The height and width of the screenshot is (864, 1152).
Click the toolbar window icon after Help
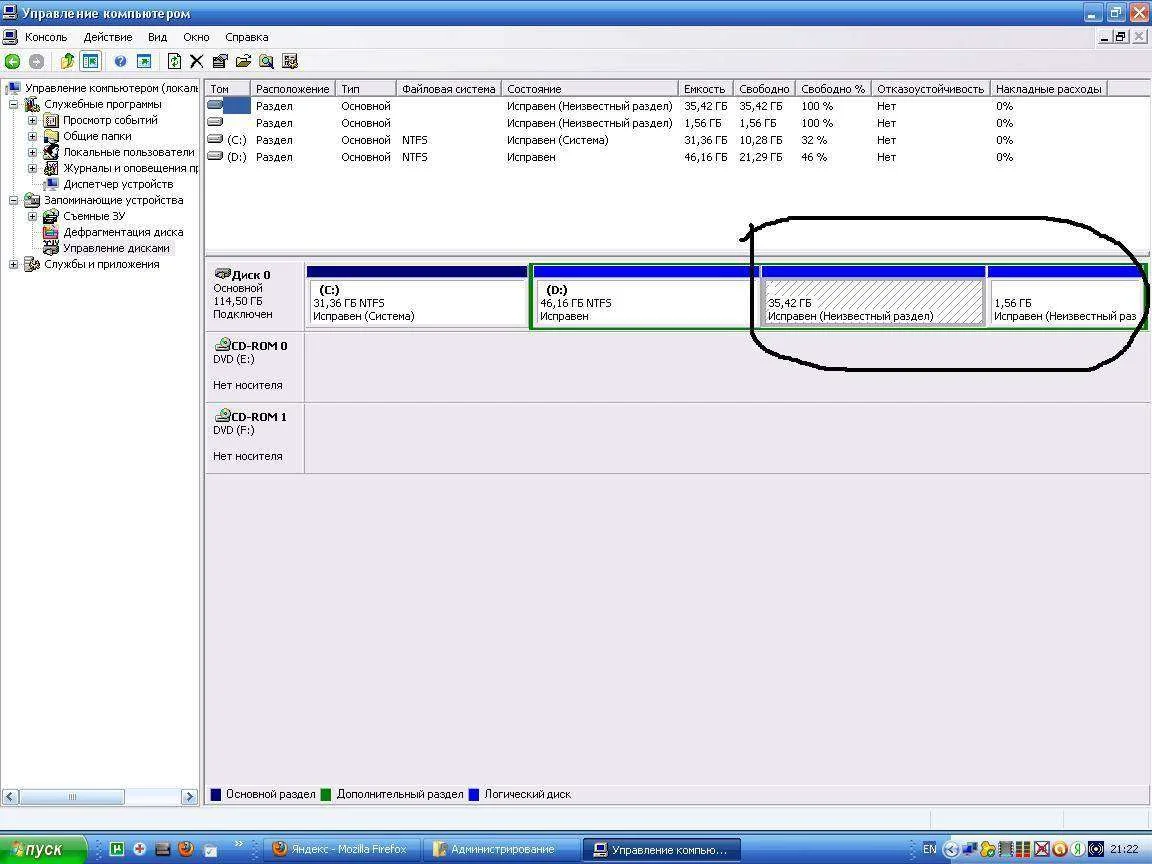click(x=144, y=62)
